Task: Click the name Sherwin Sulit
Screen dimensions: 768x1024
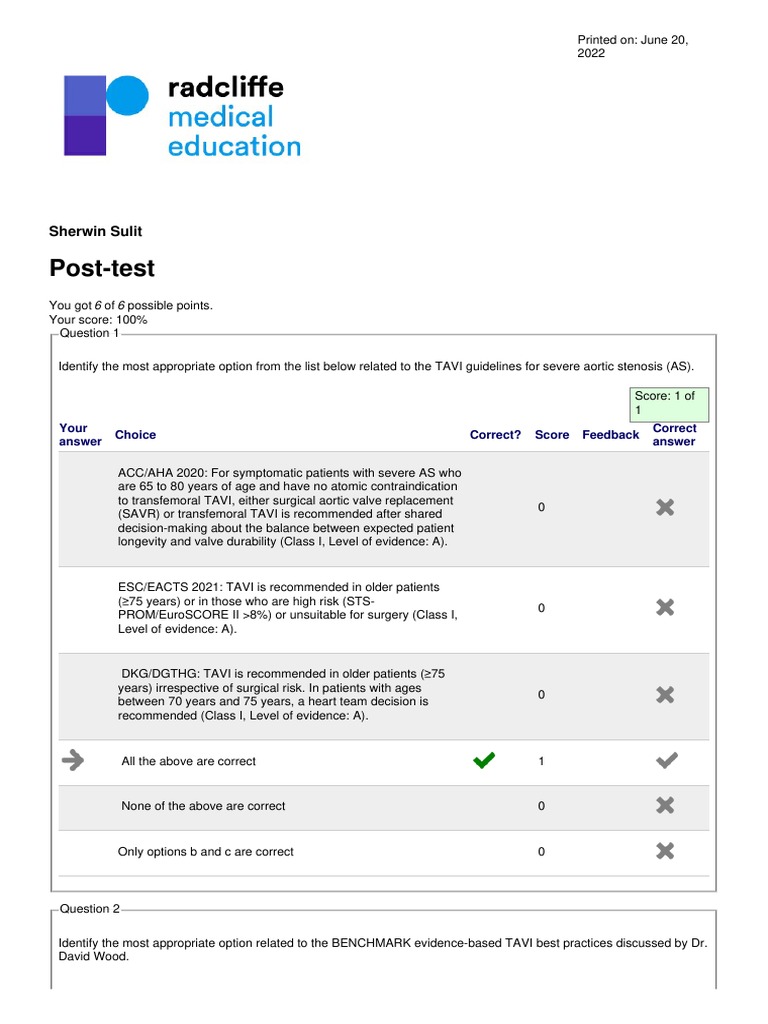Action: click(x=96, y=231)
